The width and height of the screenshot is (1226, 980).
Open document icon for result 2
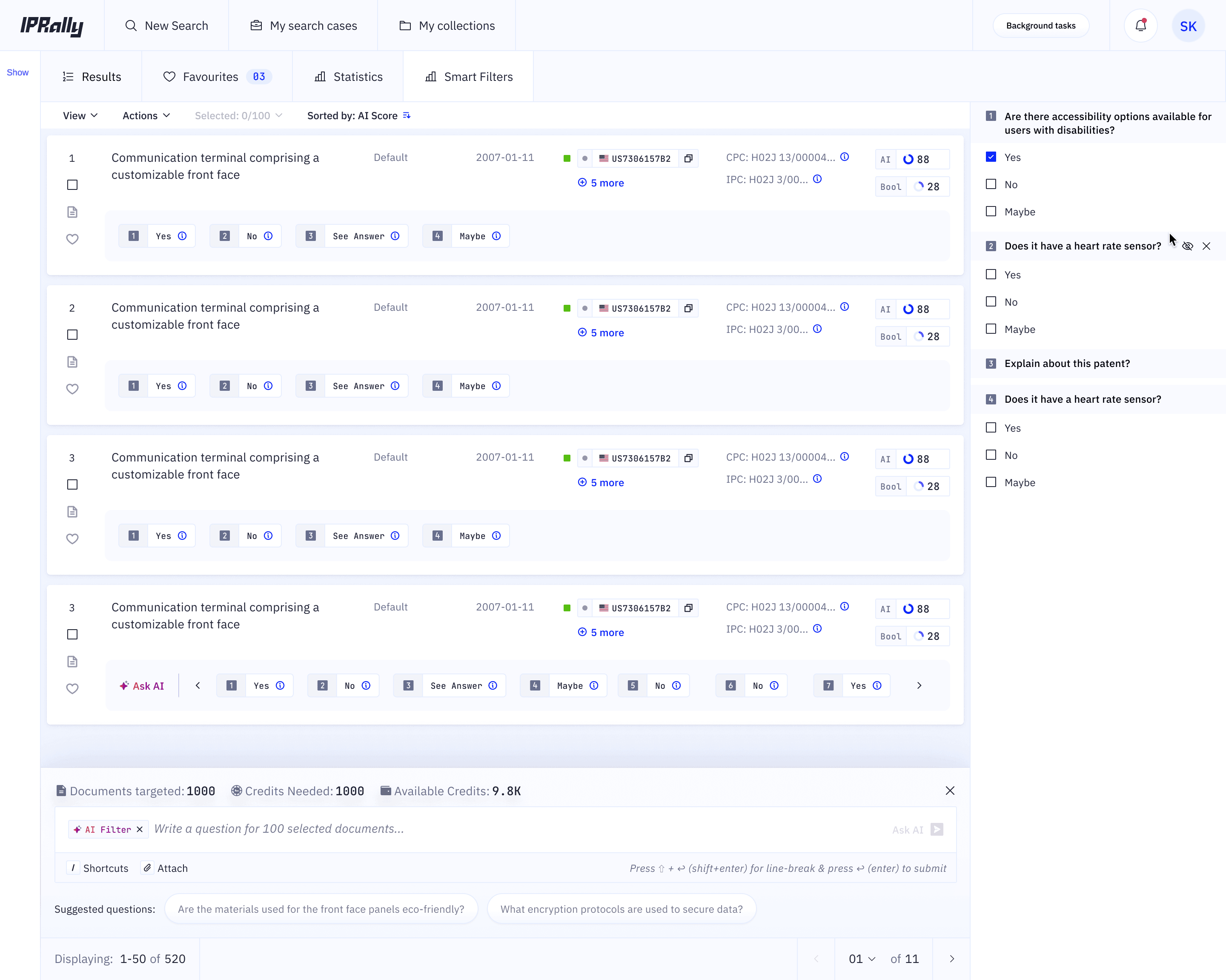point(72,362)
